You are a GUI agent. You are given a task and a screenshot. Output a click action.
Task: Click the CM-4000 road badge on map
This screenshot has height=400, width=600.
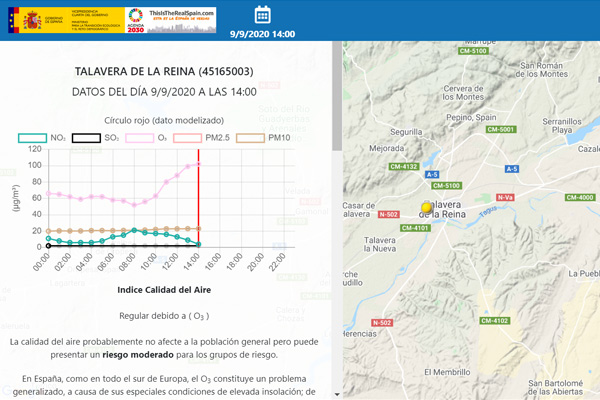coord(580,198)
